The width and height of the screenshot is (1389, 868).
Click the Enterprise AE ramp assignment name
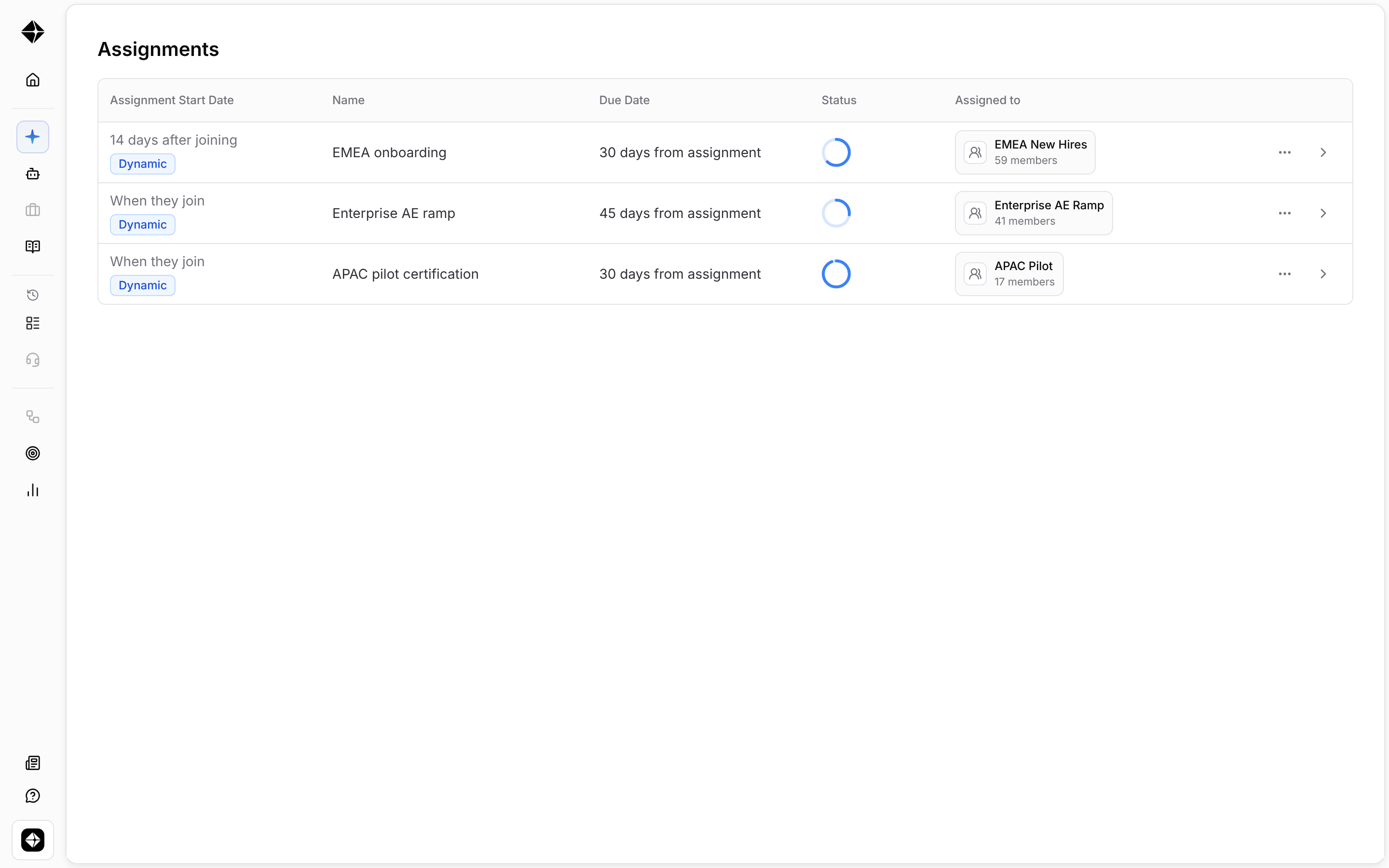[x=394, y=214]
